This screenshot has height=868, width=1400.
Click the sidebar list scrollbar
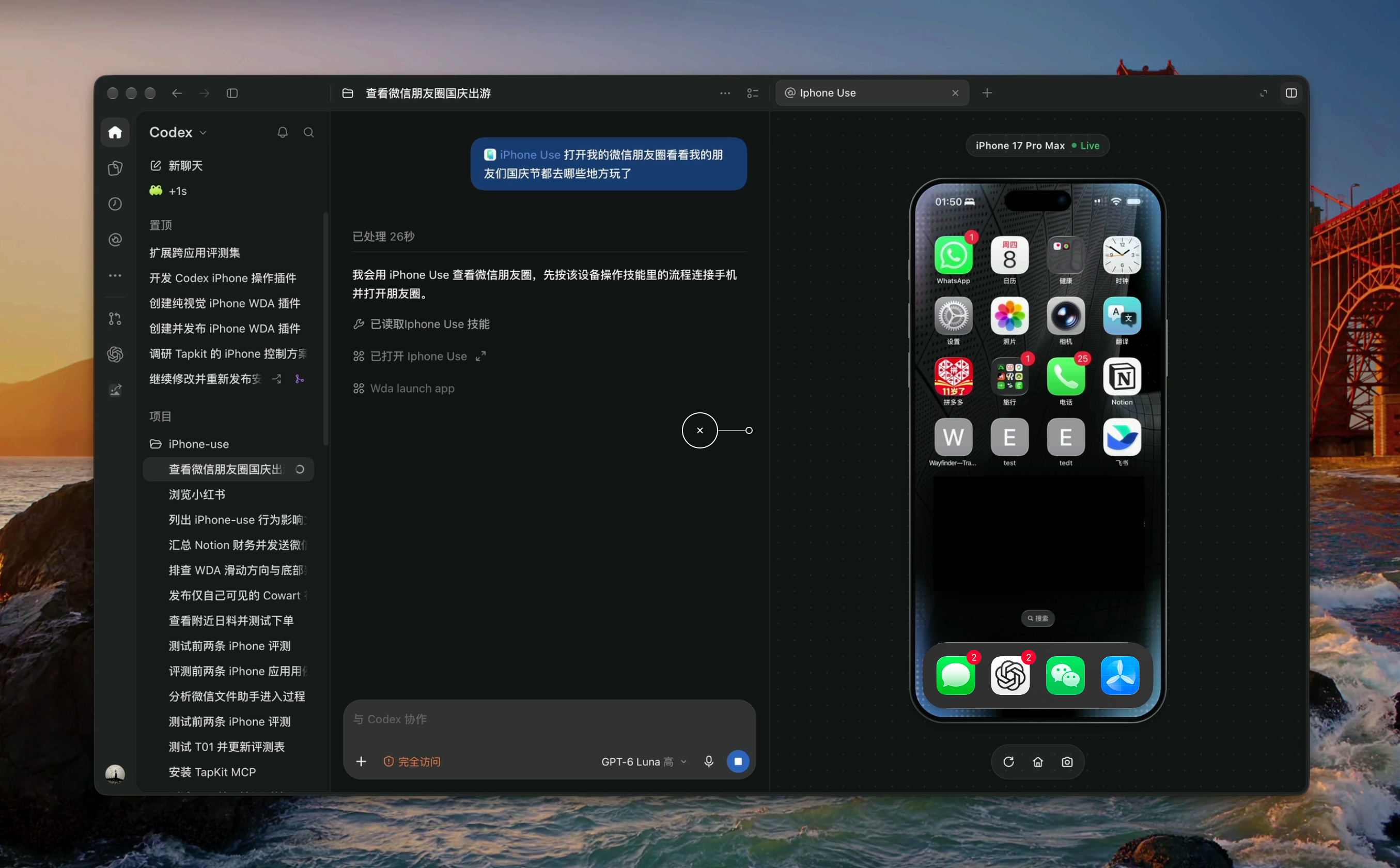coord(325,329)
